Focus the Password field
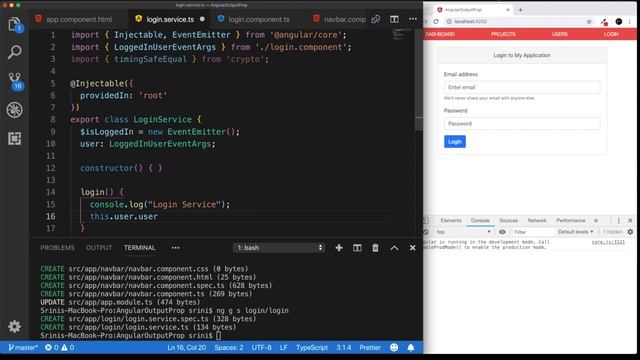Screen dimensions: 640x360 tap(522, 124)
